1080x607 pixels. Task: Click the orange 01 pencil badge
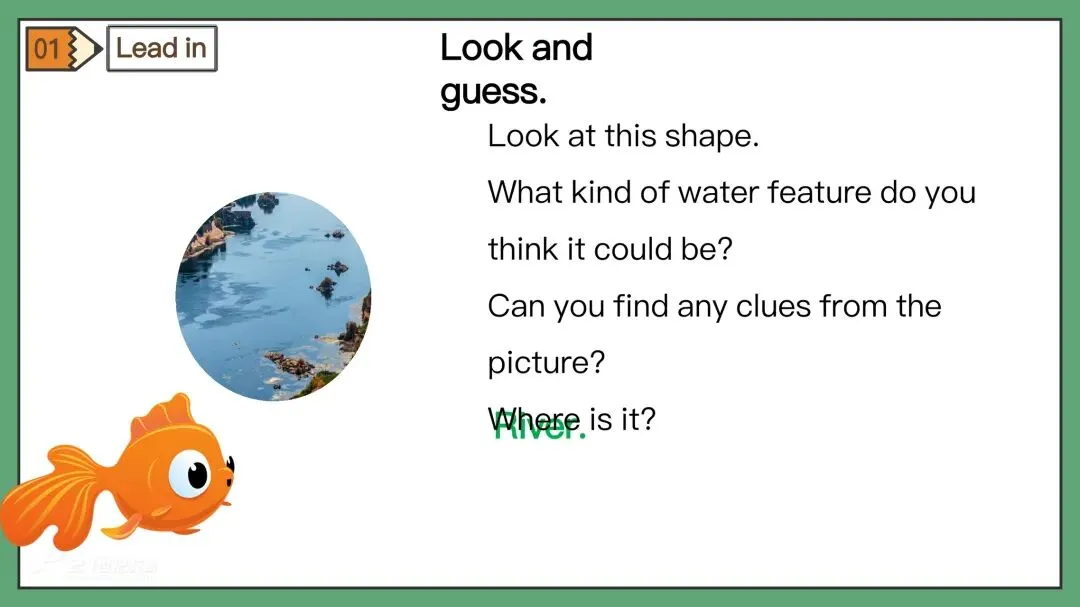pos(63,49)
